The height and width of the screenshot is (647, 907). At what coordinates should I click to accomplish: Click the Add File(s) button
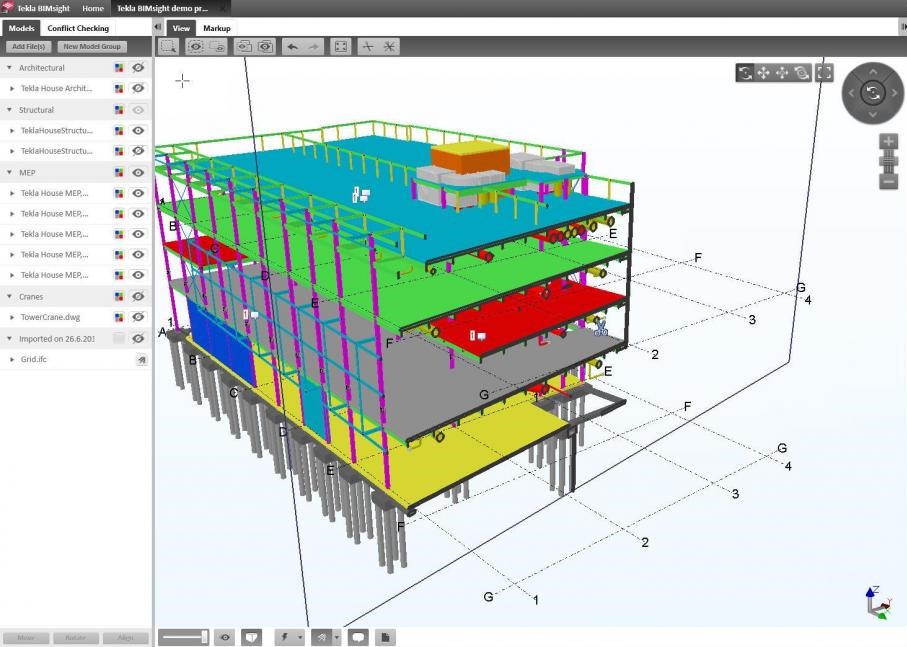tap(28, 46)
